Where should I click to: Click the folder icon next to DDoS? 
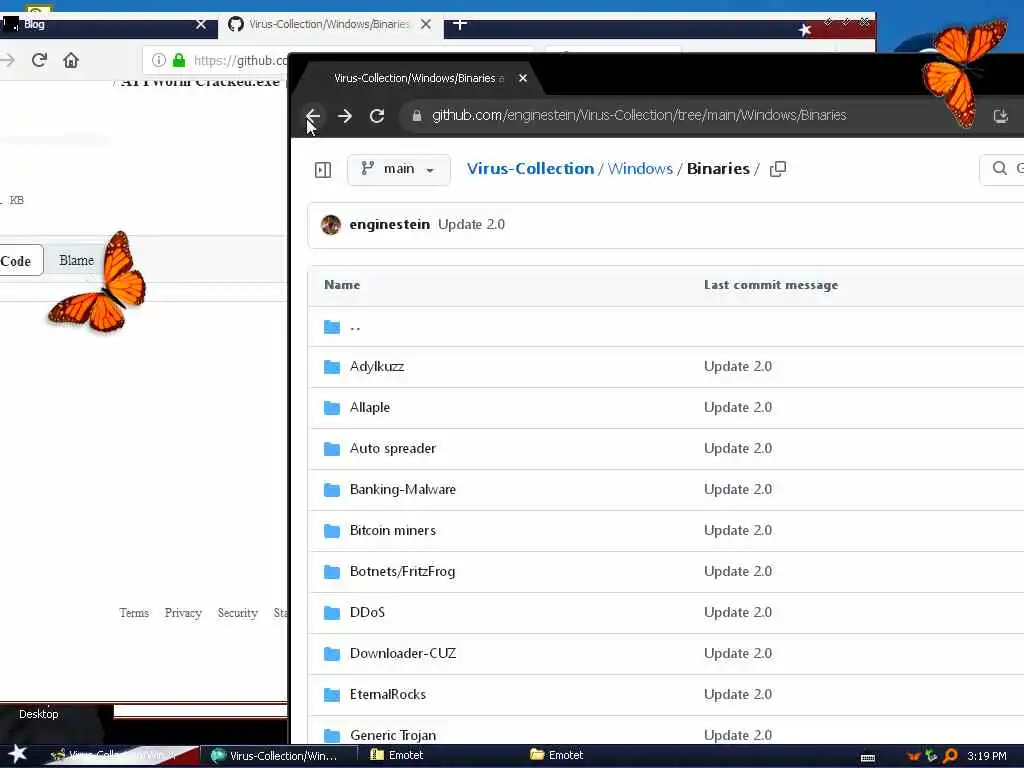tap(332, 613)
